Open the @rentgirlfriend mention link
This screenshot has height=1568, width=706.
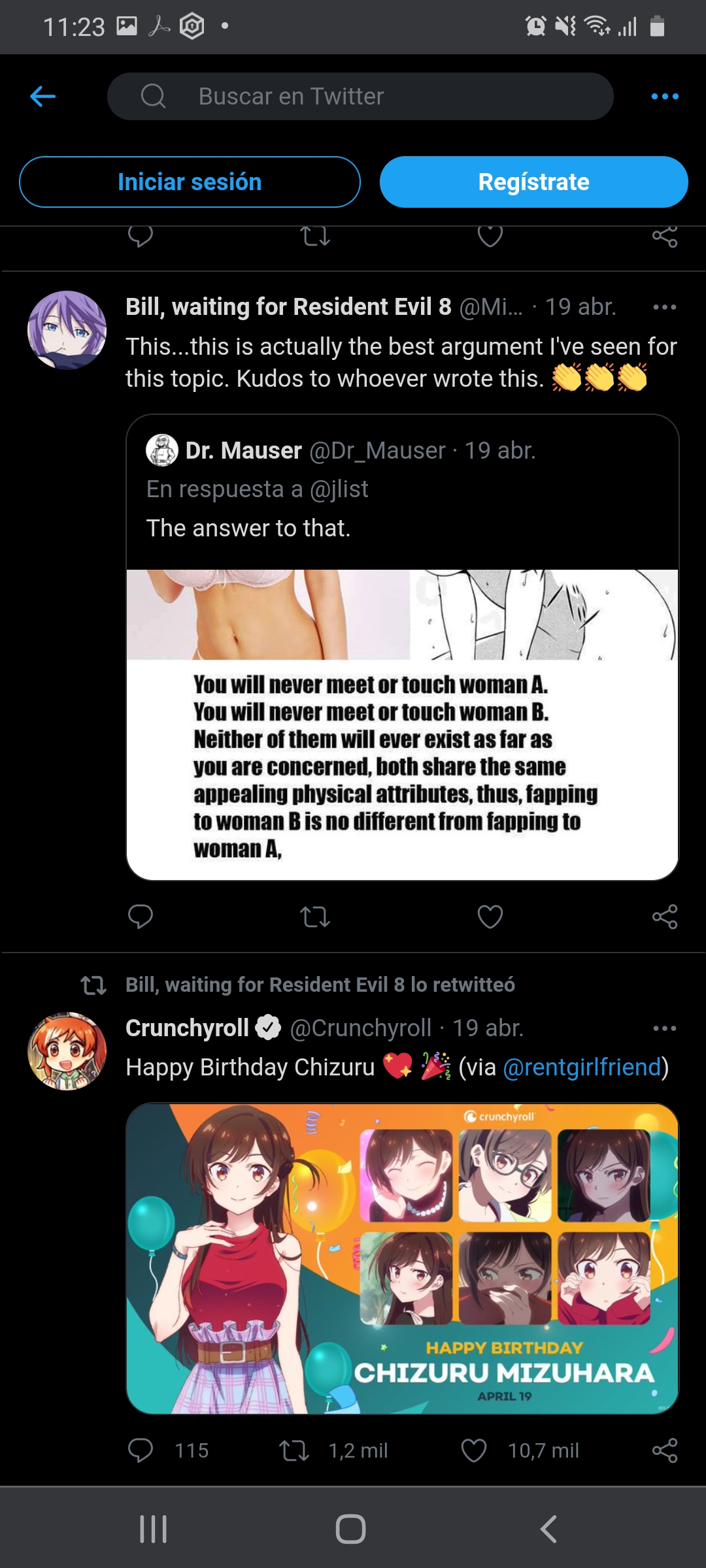(582, 1067)
